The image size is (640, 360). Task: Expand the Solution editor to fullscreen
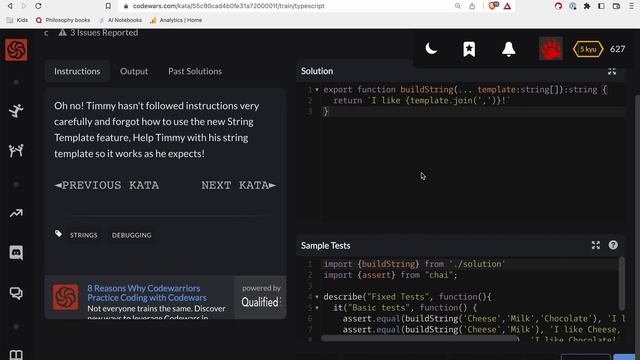[611, 71]
